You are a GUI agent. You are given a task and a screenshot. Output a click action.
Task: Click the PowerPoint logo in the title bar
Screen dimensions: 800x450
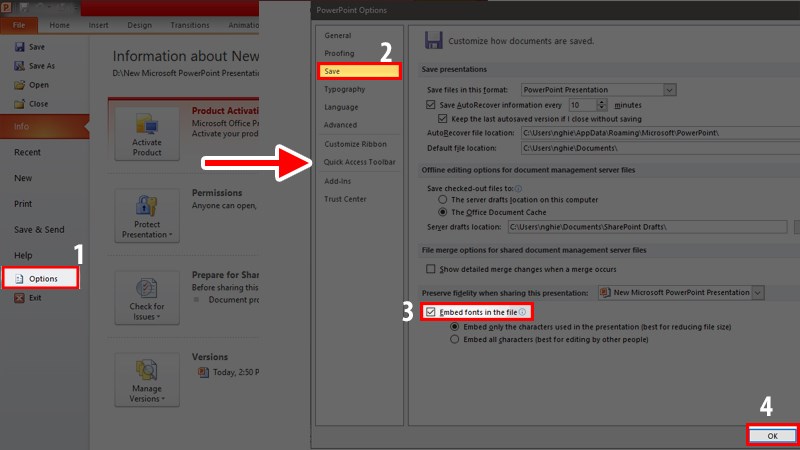pyautogui.click(x=7, y=7)
